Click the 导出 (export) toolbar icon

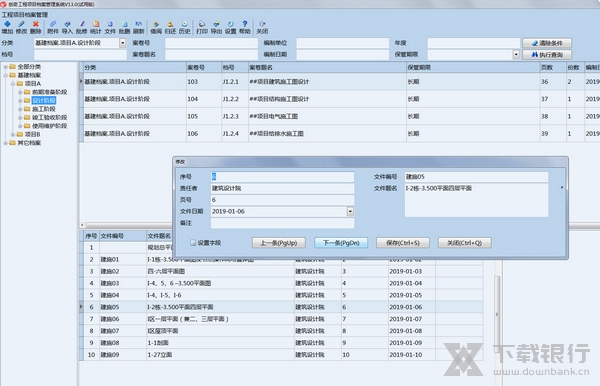pyautogui.click(x=216, y=27)
